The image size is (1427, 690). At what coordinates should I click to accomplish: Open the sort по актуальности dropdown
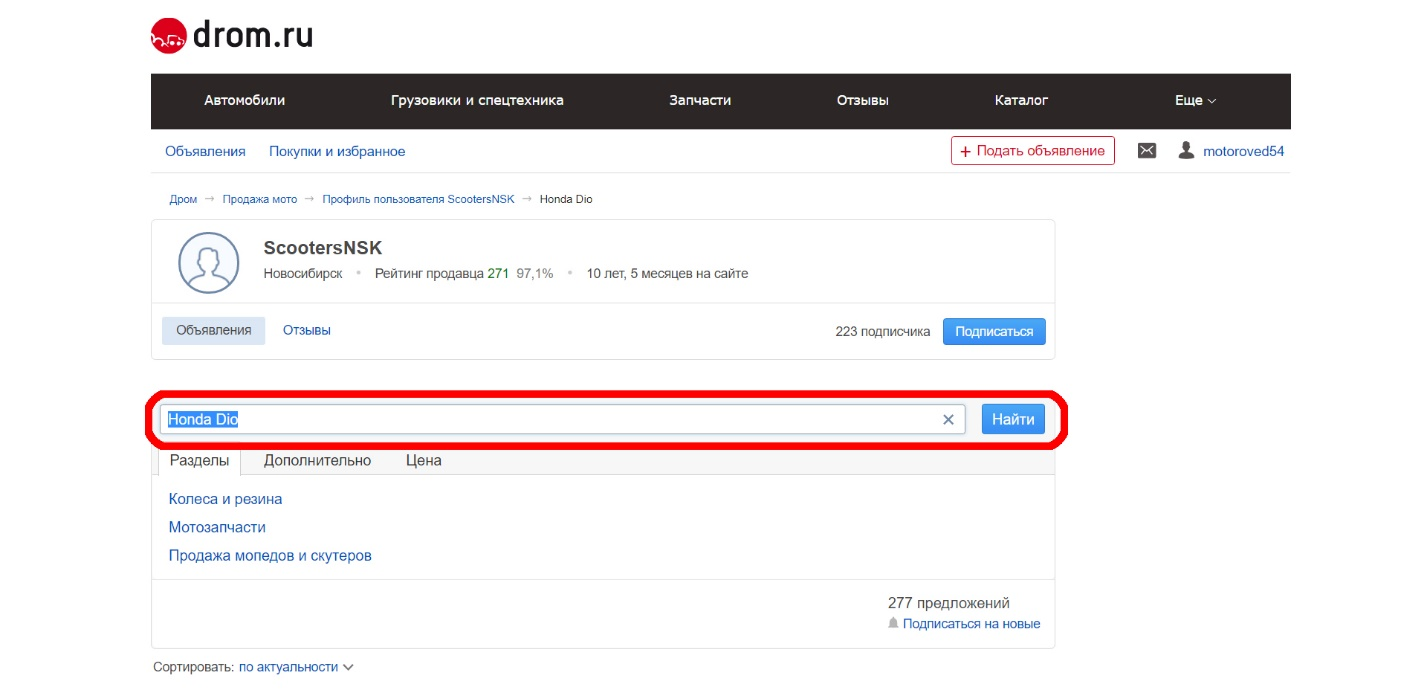tap(296, 666)
